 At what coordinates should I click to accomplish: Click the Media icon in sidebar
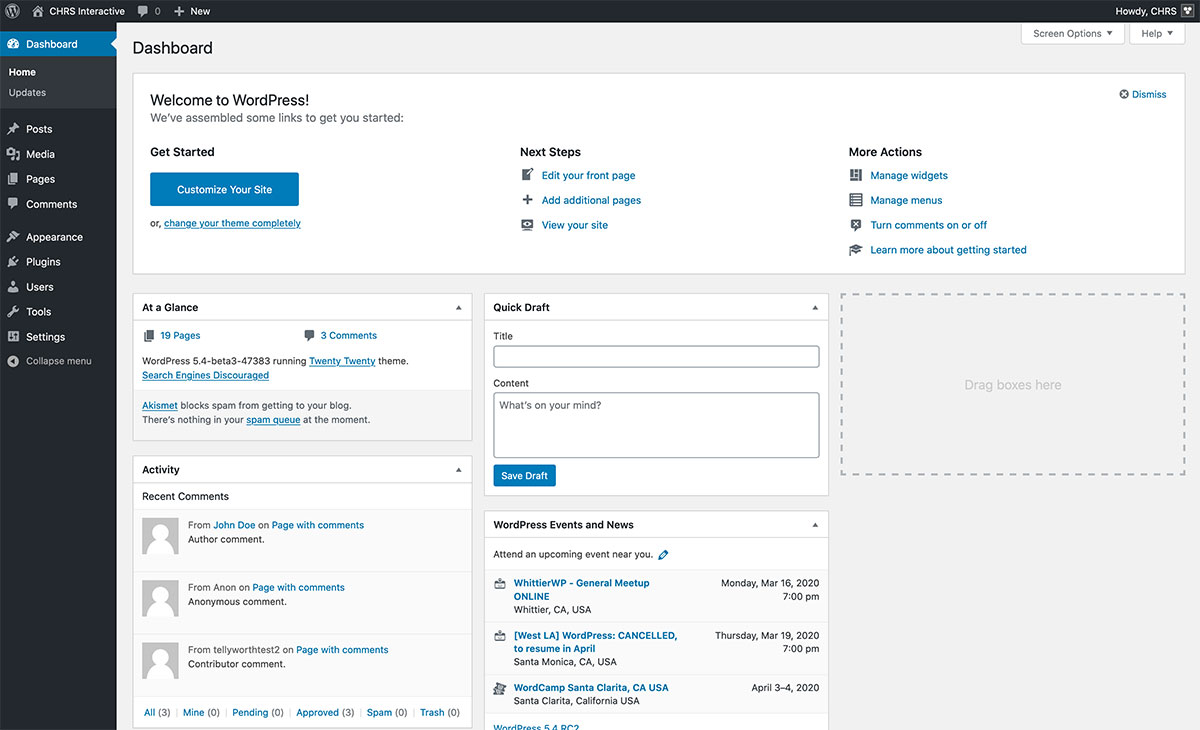pyautogui.click(x=13, y=154)
